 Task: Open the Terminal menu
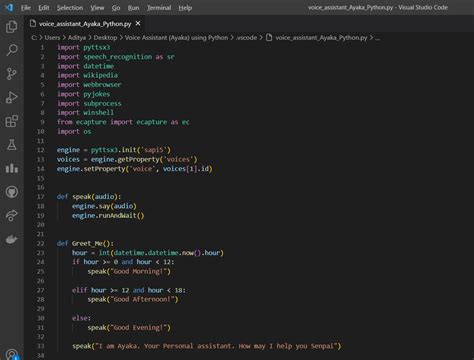tap(159, 8)
